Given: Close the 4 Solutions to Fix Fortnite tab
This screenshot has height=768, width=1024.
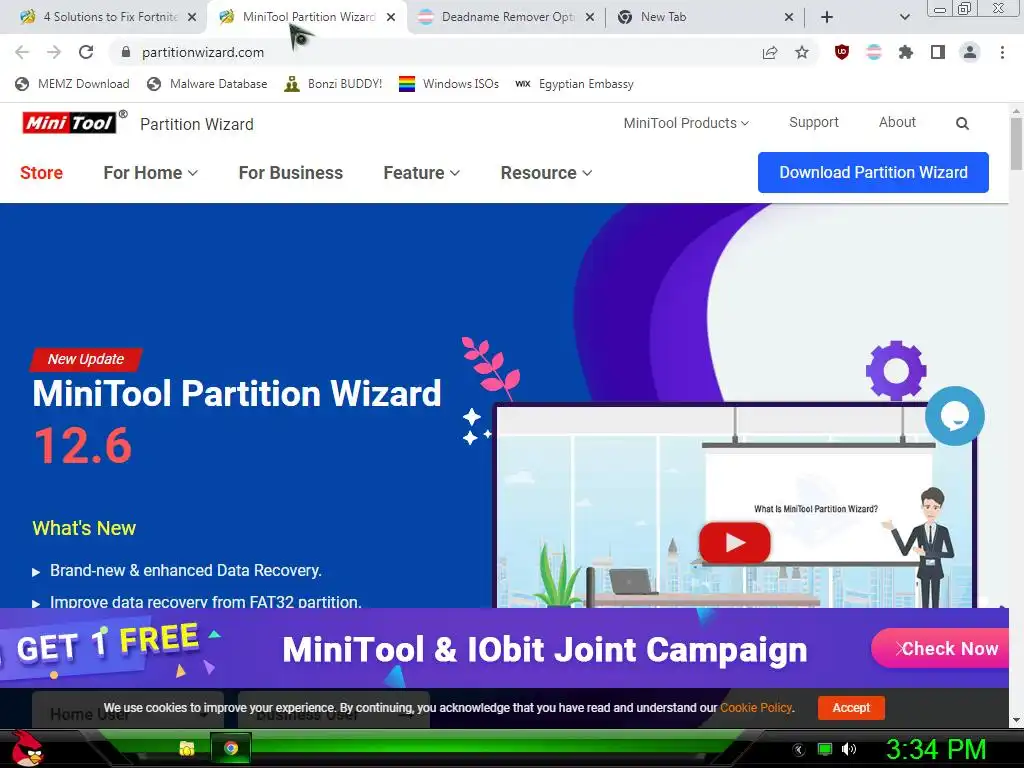Looking at the screenshot, I should point(192,17).
